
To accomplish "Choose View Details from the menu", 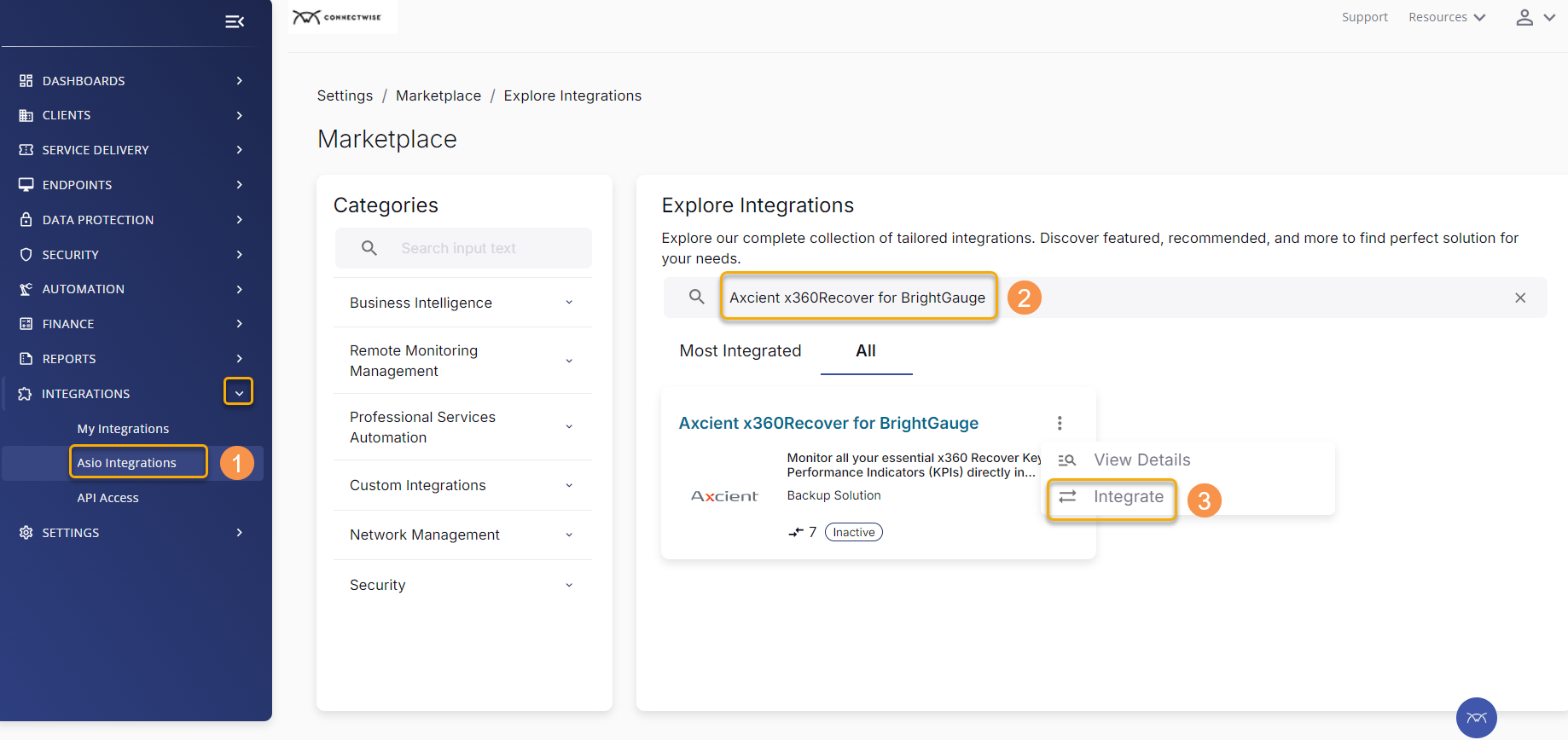I will point(1142,460).
